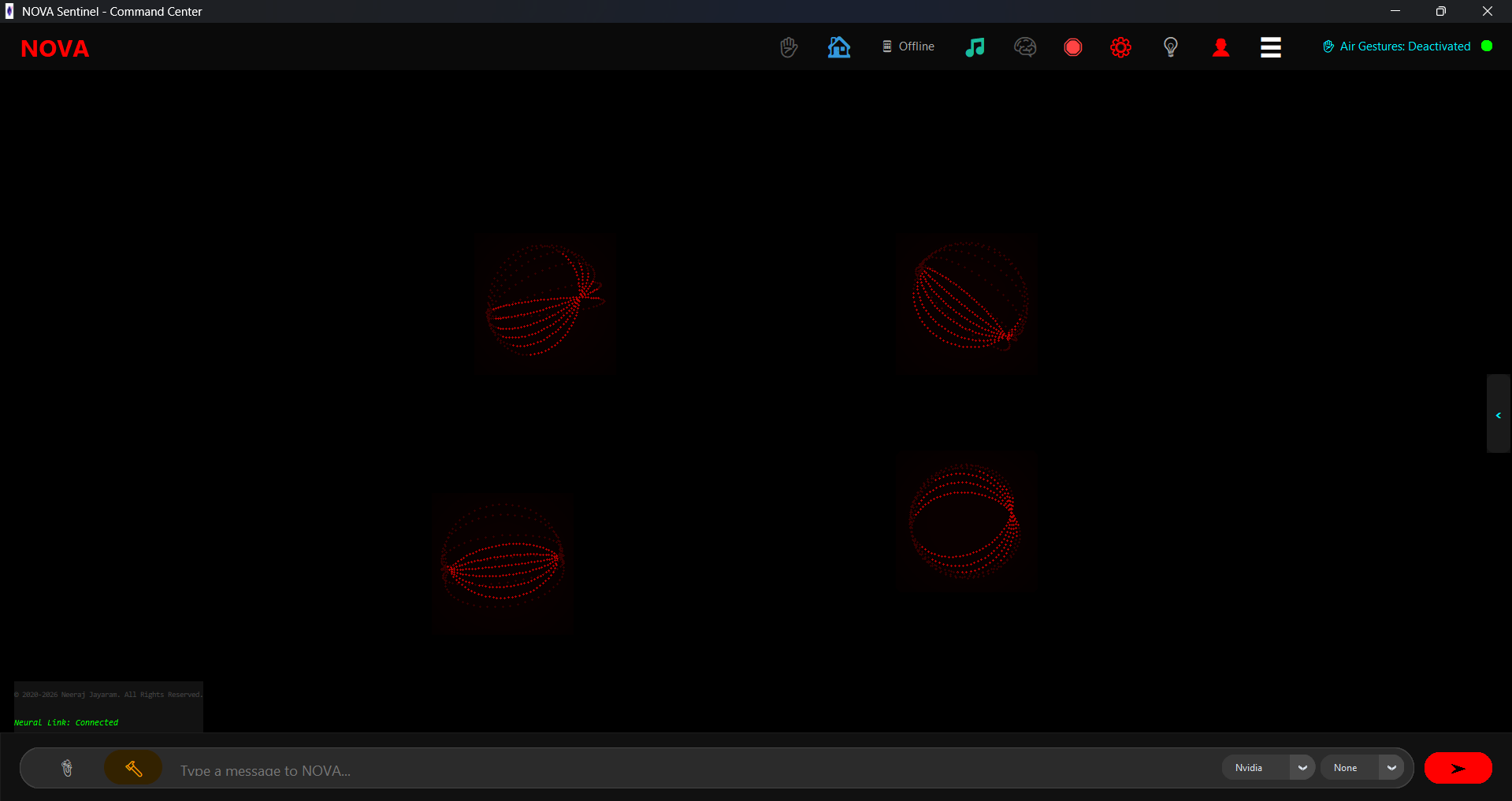This screenshot has width=1512, height=801.
Task: Open the red user profile icon
Action: click(x=1221, y=47)
